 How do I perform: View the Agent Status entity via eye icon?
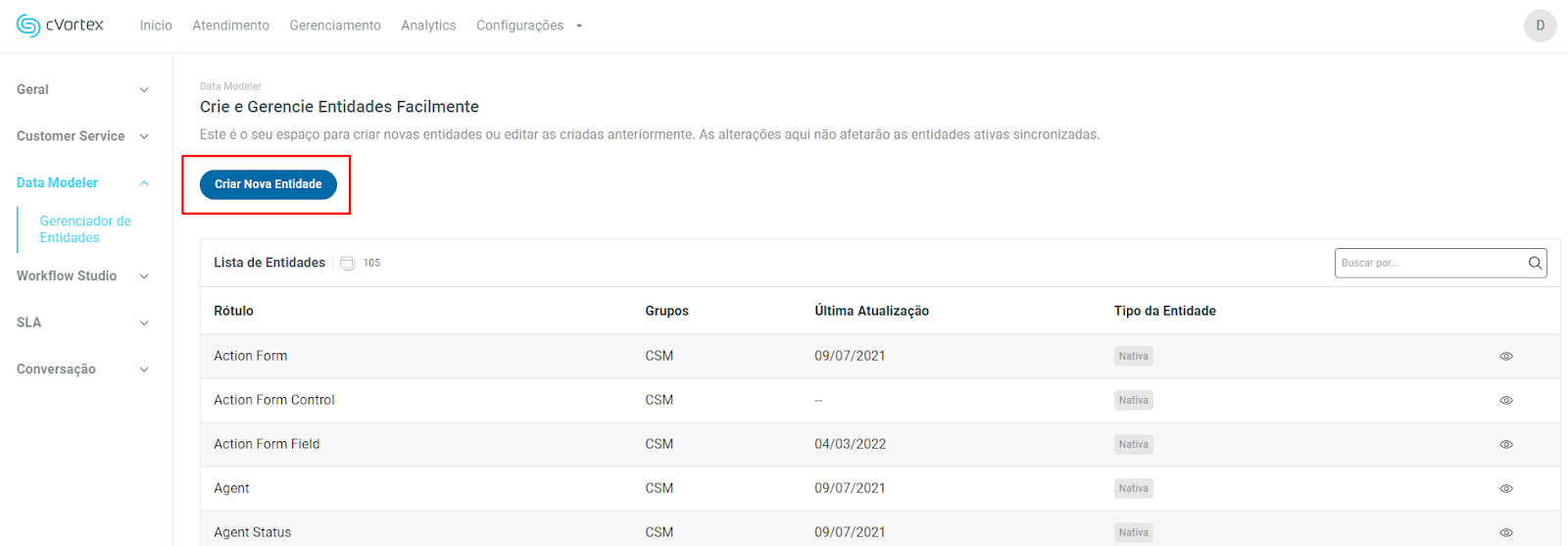coord(1506,533)
